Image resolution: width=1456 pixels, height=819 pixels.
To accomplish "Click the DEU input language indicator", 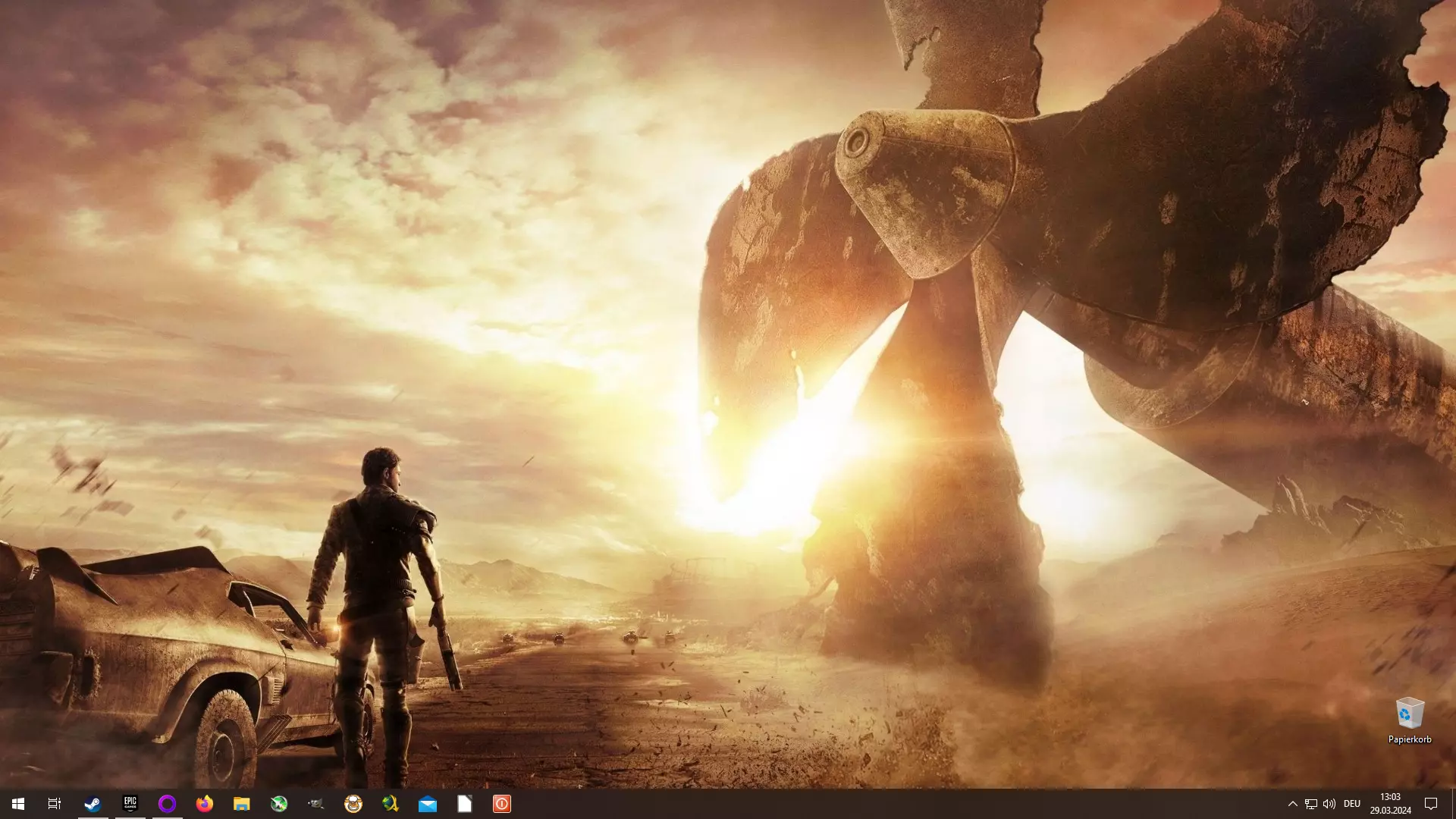I will pos(1352,804).
